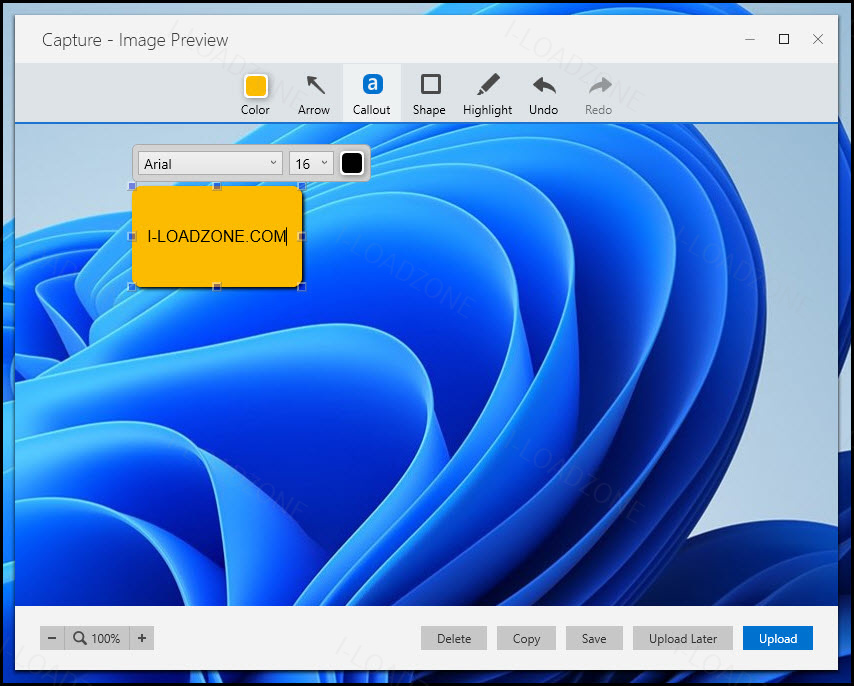Screen dimensions: 854x686
Task: Click the 100% zoom magnifier button
Action: coord(97,638)
